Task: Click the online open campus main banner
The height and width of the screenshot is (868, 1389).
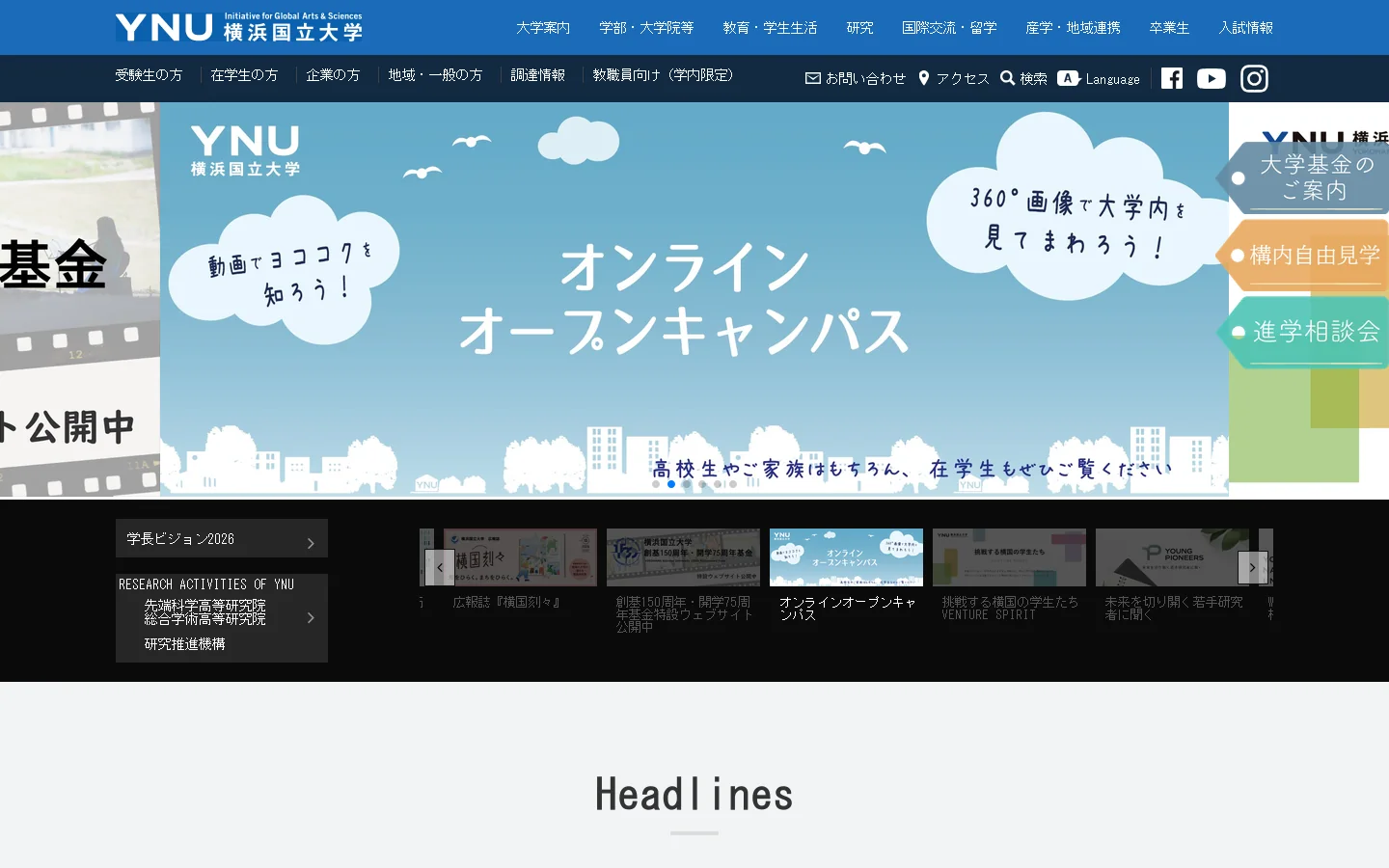Action: 694,299
